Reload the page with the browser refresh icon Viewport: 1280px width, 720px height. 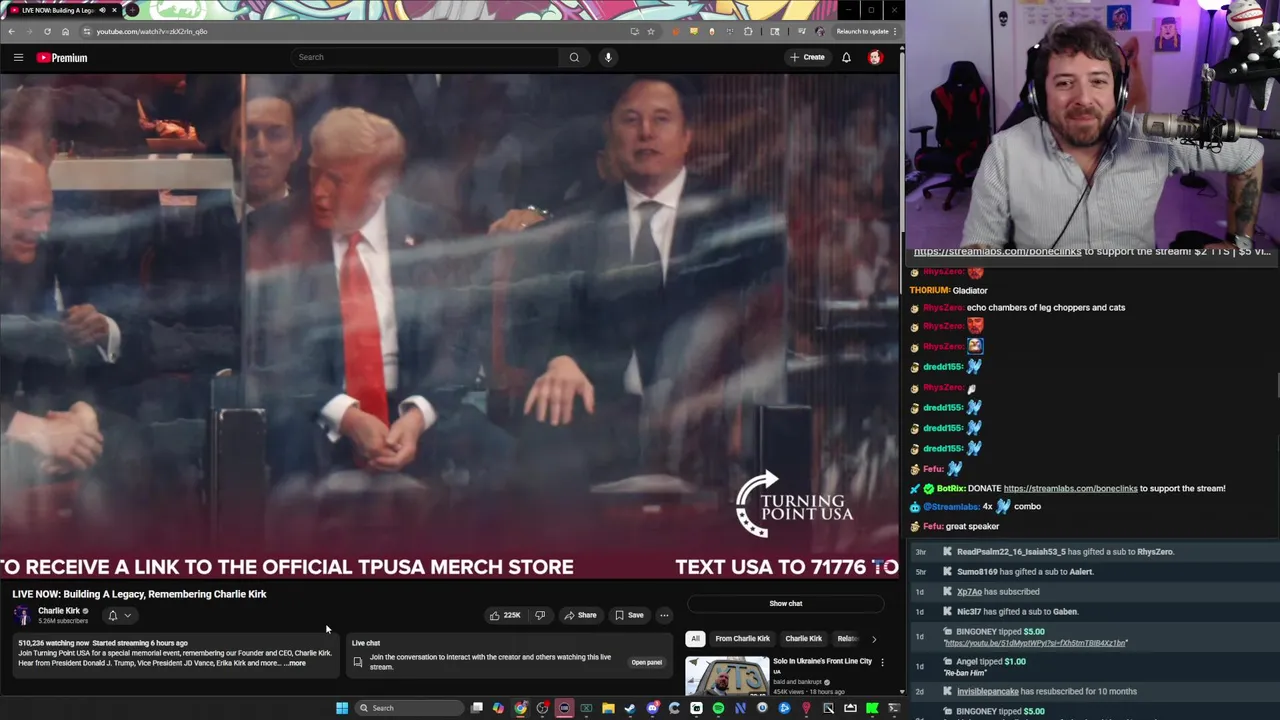47,31
